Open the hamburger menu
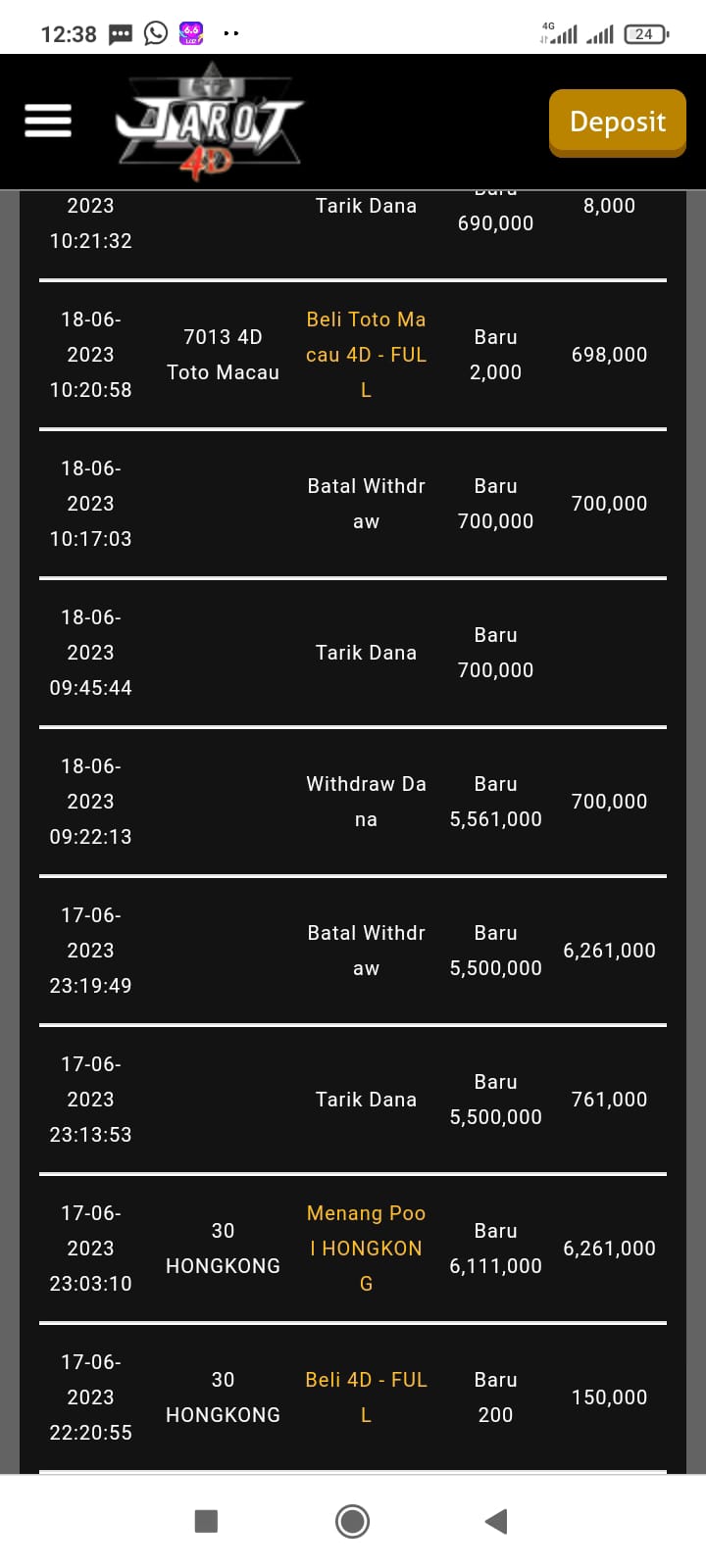The image size is (706, 1568). click(48, 121)
